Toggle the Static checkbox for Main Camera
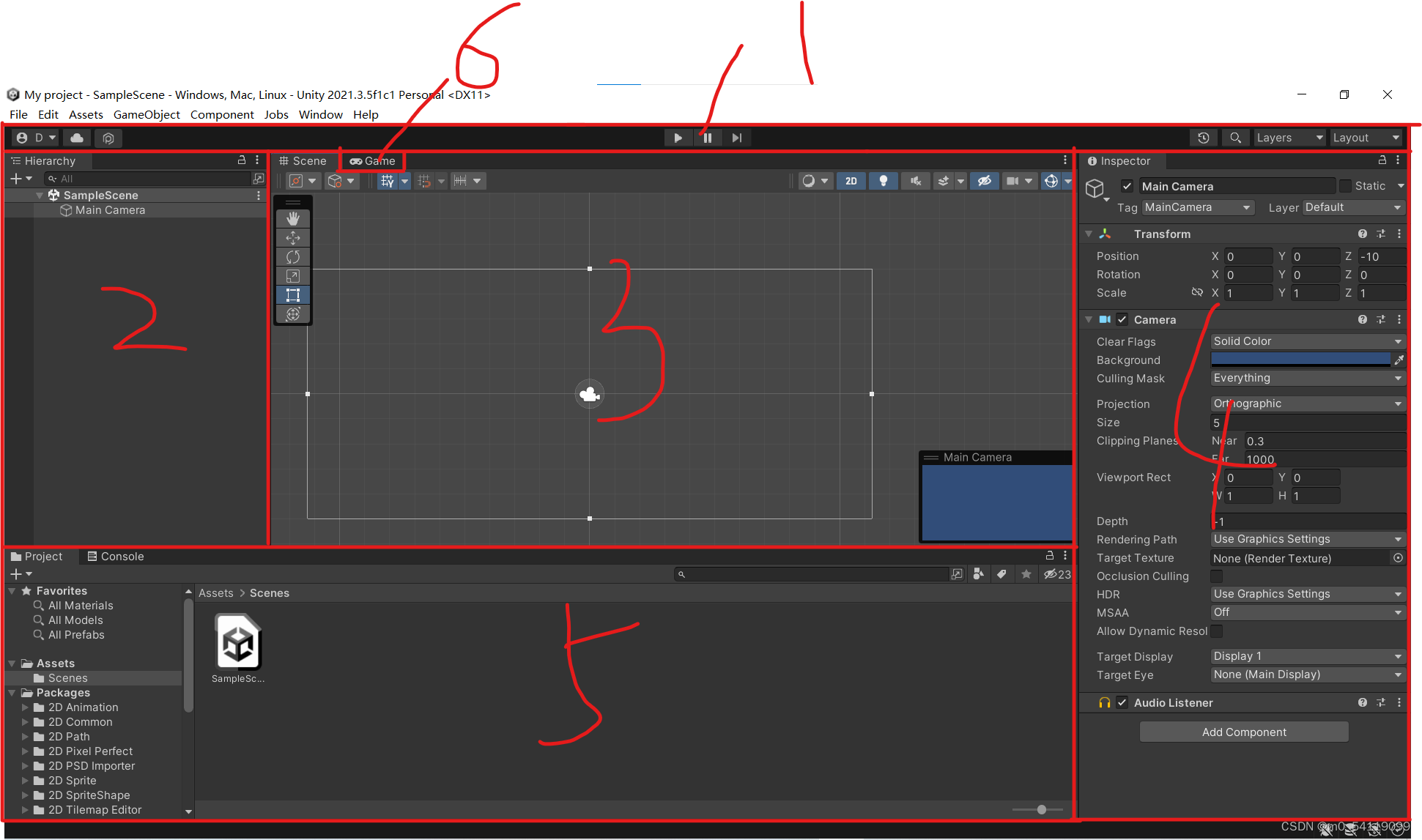This screenshot has width=1422, height=840. (x=1345, y=185)
